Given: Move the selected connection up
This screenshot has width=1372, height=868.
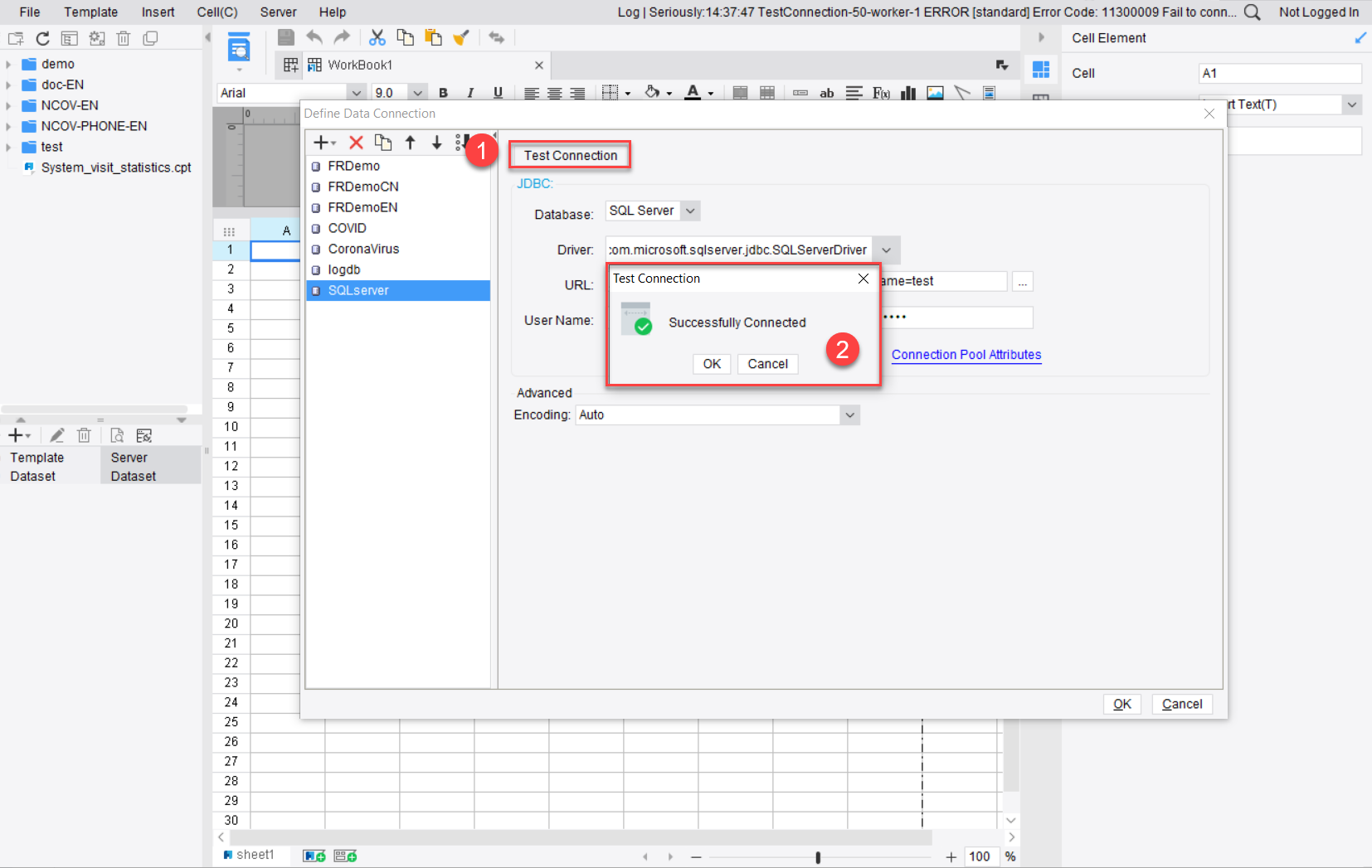Looking at the screenshot, I should (x=411, y=143).
